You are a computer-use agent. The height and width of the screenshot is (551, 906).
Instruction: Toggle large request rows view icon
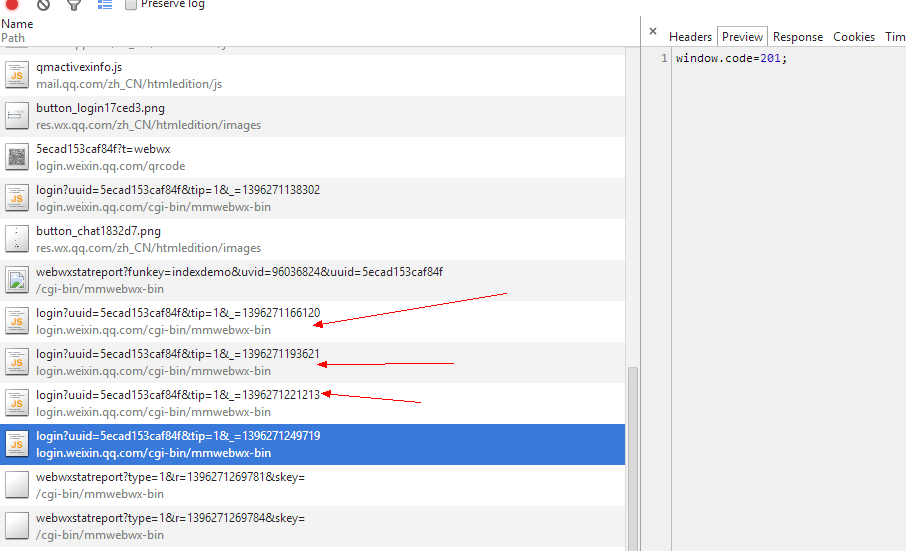(x=105, y=4)
